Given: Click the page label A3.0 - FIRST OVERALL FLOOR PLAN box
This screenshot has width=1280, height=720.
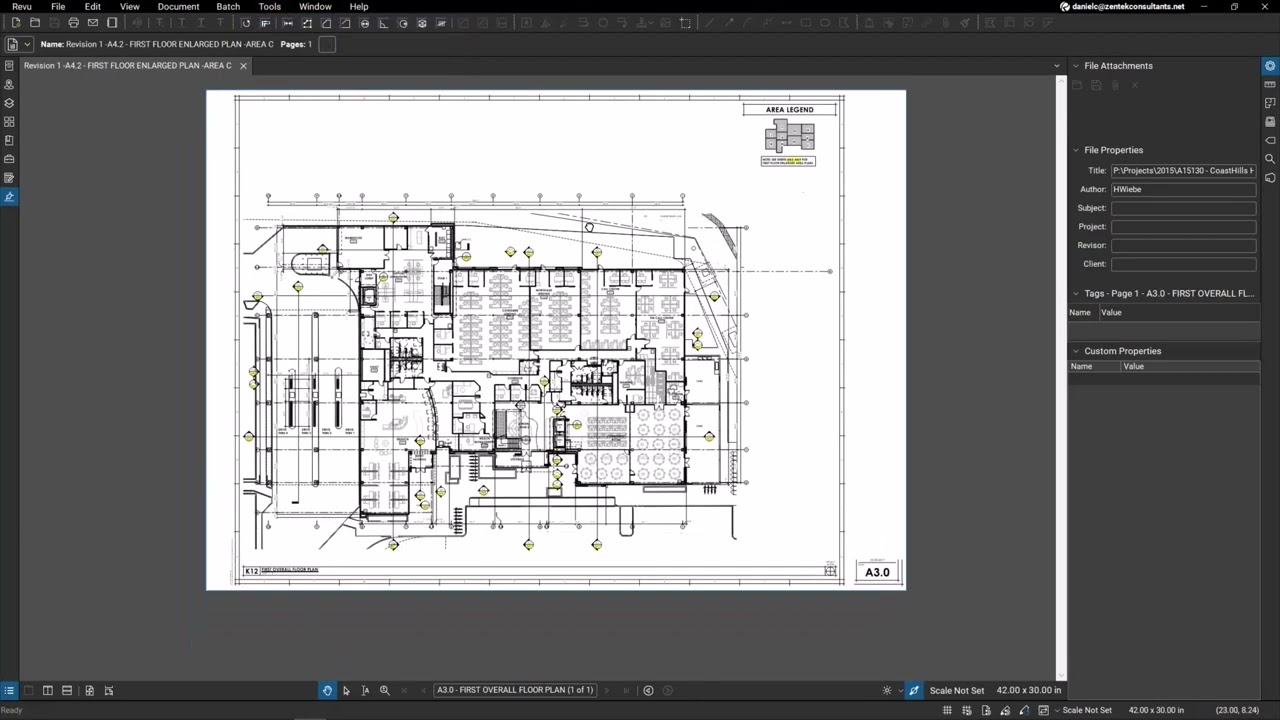Looking at the screenshot, I should coord(515,690).
